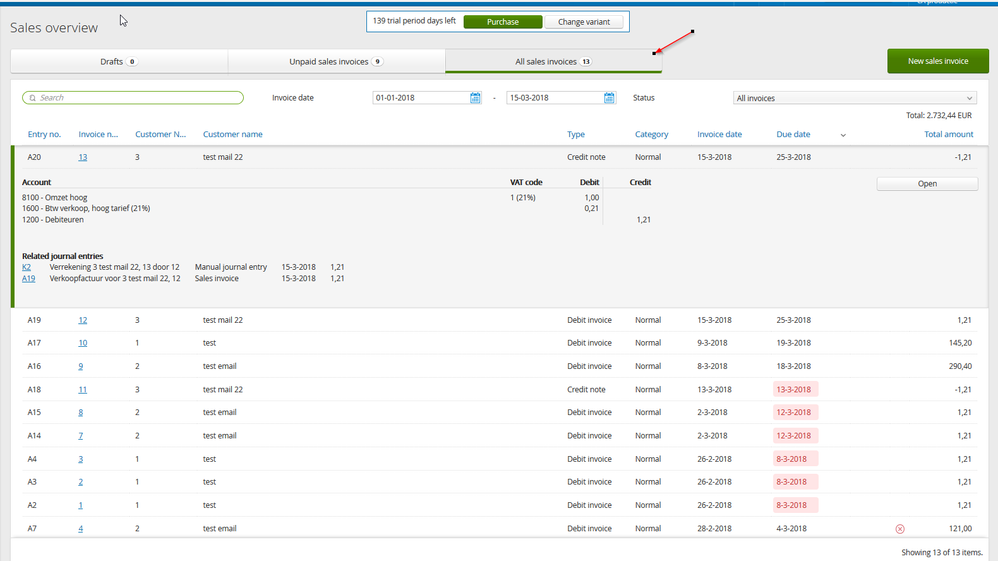Image resolution: width=998 pixels, height=561 pixels.
Task: Sort by Type column header
Action: click(576, 134)
